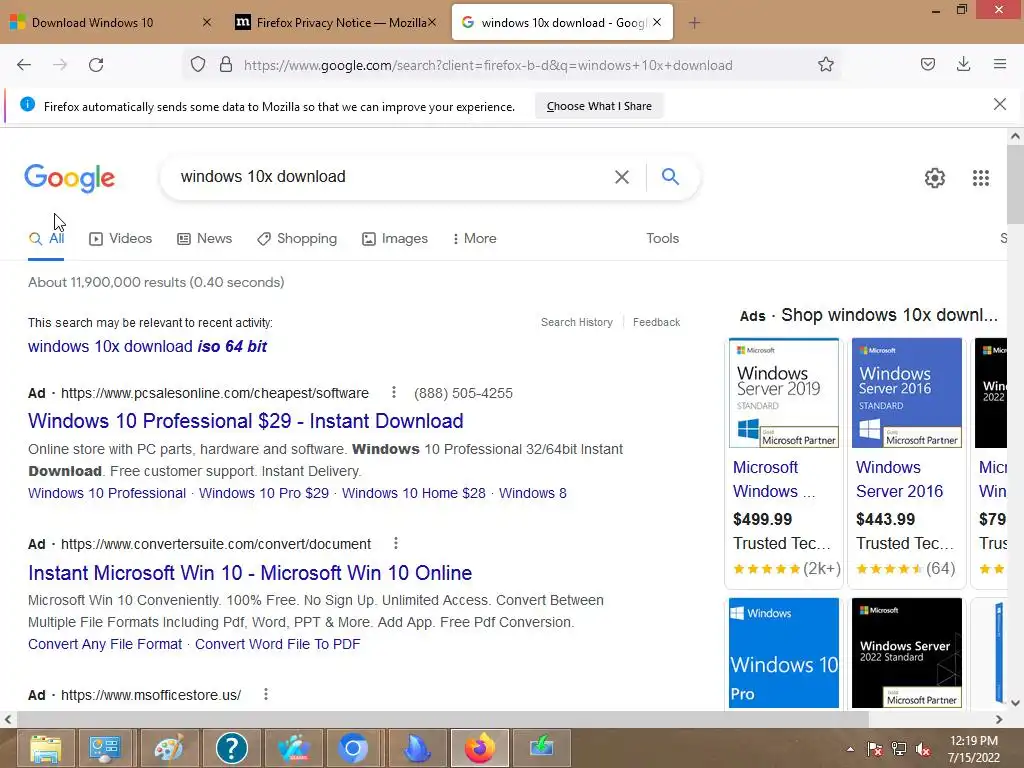
Task: Click the Feedback link
Action: click(x=656, y=322)
